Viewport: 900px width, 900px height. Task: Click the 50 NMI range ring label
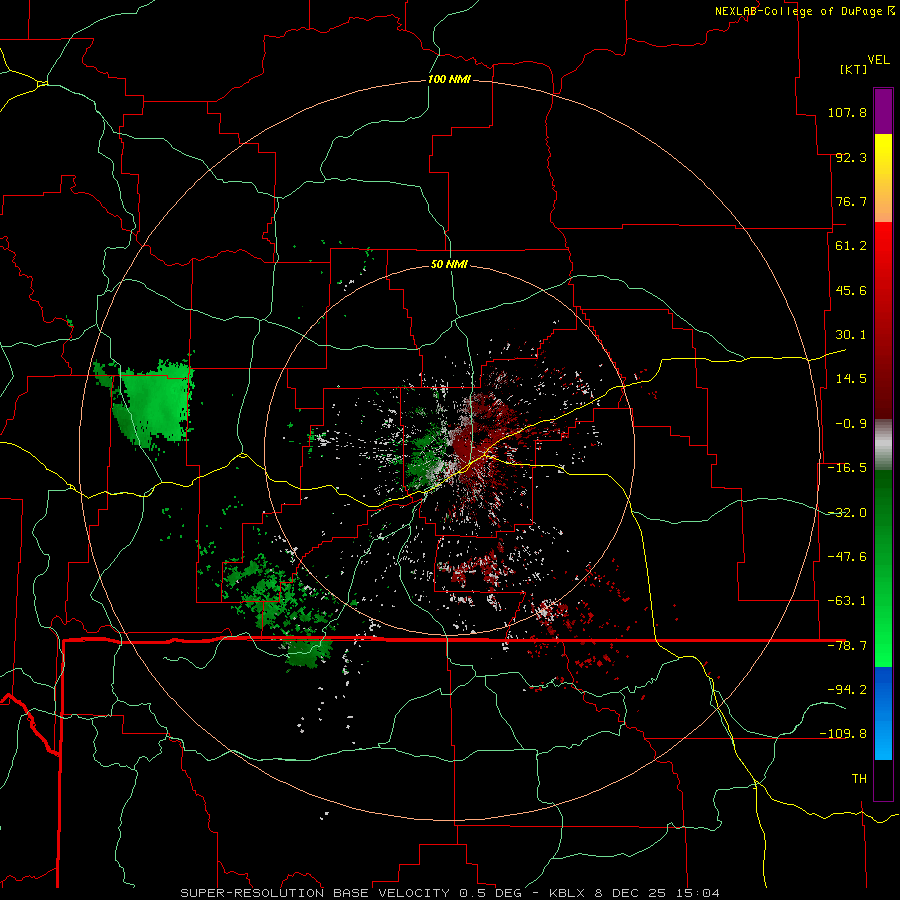449,264
